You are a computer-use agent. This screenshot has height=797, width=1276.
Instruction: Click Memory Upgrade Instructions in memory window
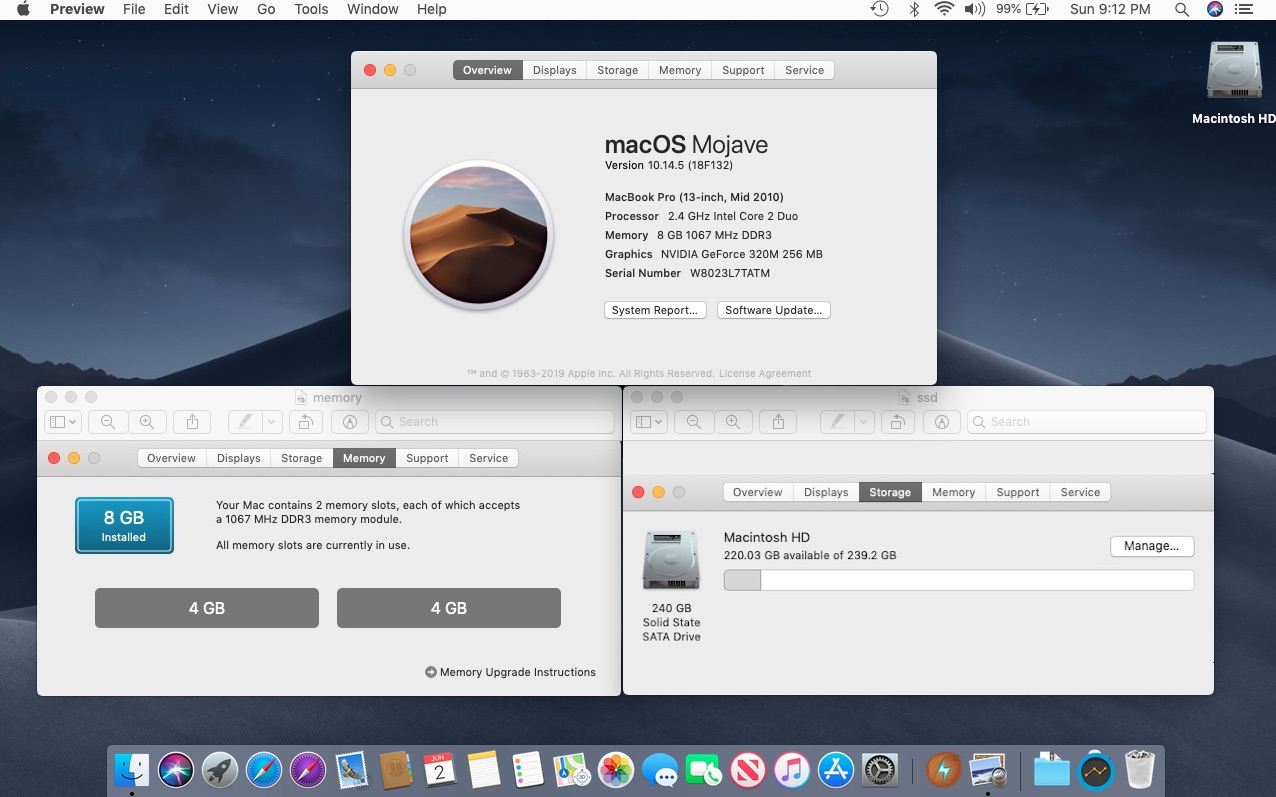[x=510, y=672]
